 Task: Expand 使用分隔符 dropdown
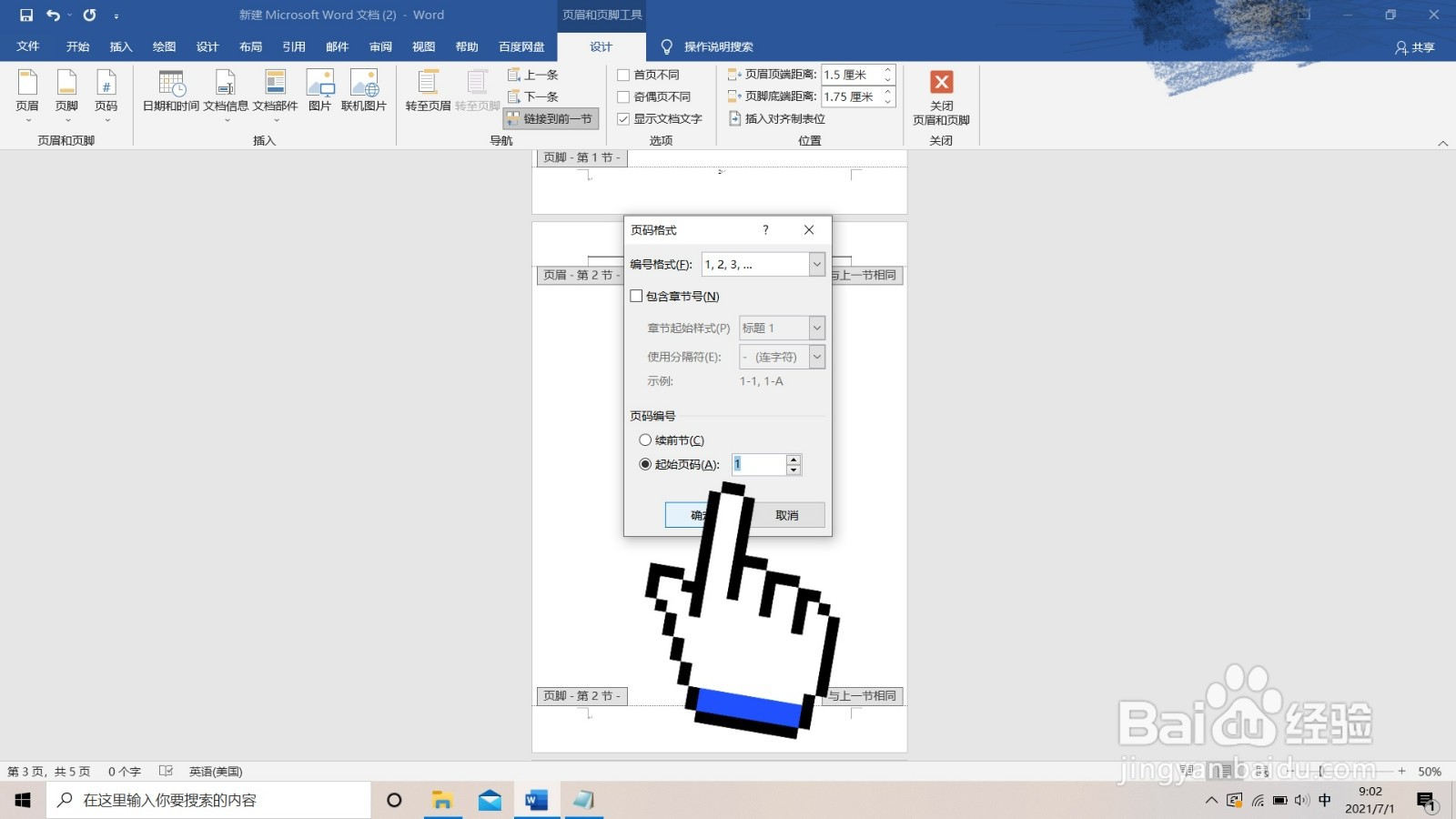(816, 357)
